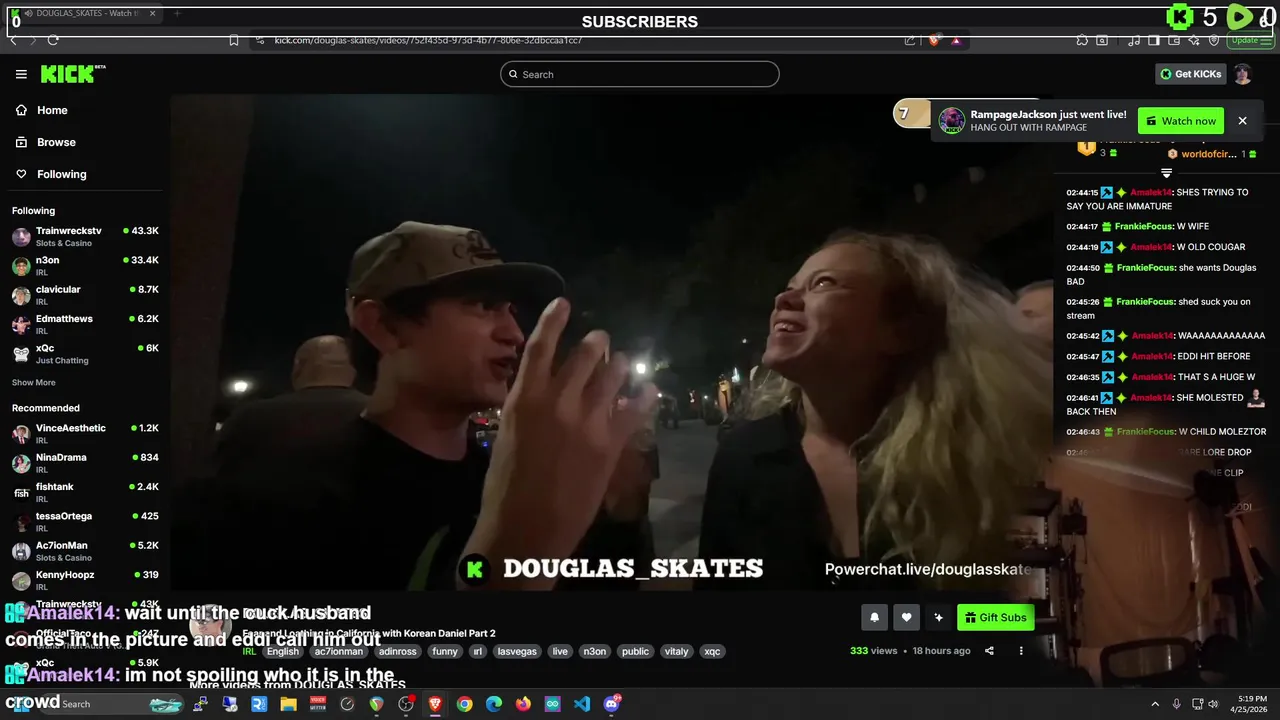1280x720 pixels.
Task: Click the volume icon in system tray
Action: (1213, 704)
